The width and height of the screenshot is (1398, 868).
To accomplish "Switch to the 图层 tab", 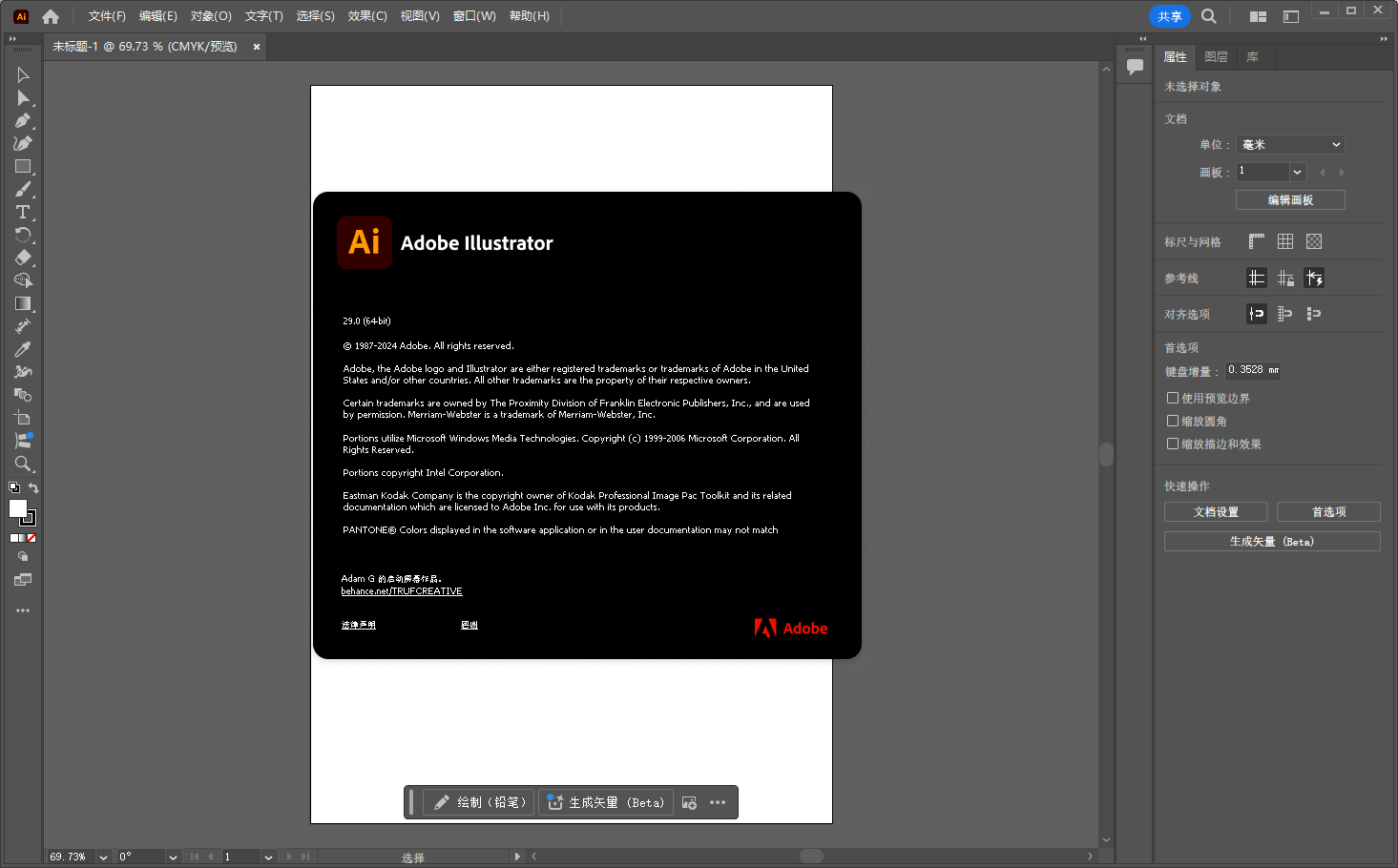I will (x=1216, y=57).
